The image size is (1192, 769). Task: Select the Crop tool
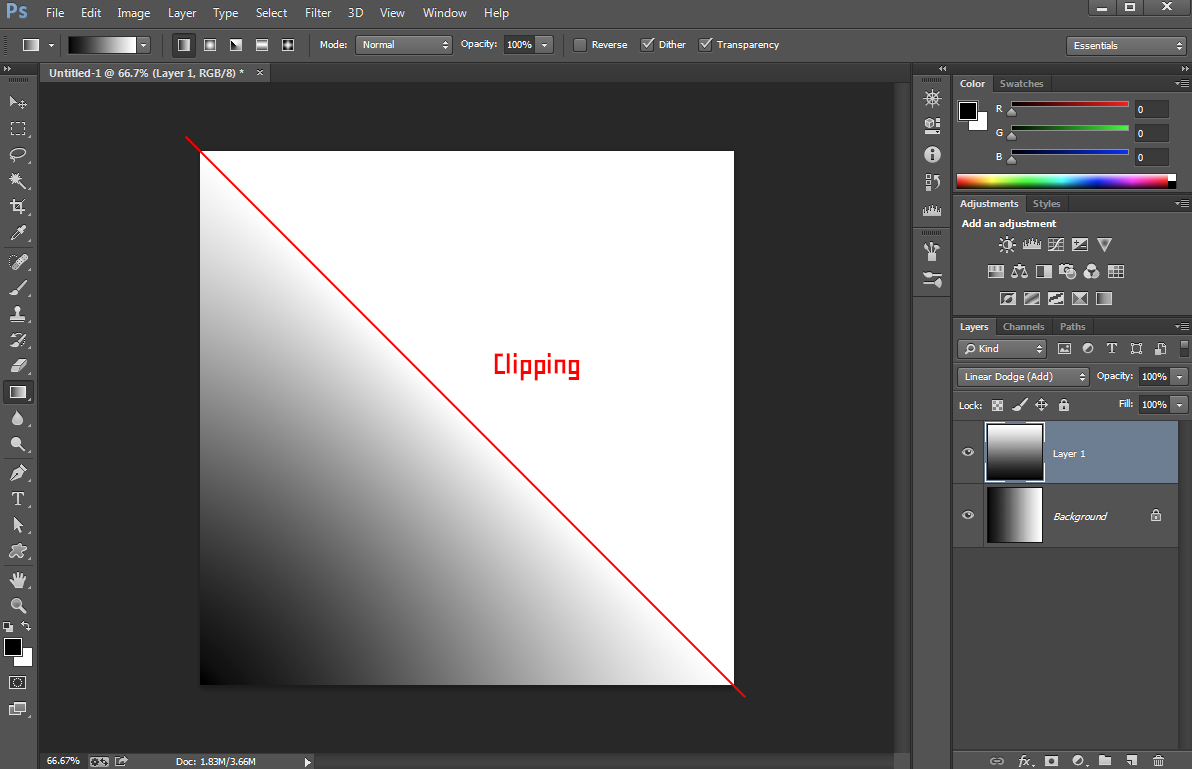click(x=16, y=206)
